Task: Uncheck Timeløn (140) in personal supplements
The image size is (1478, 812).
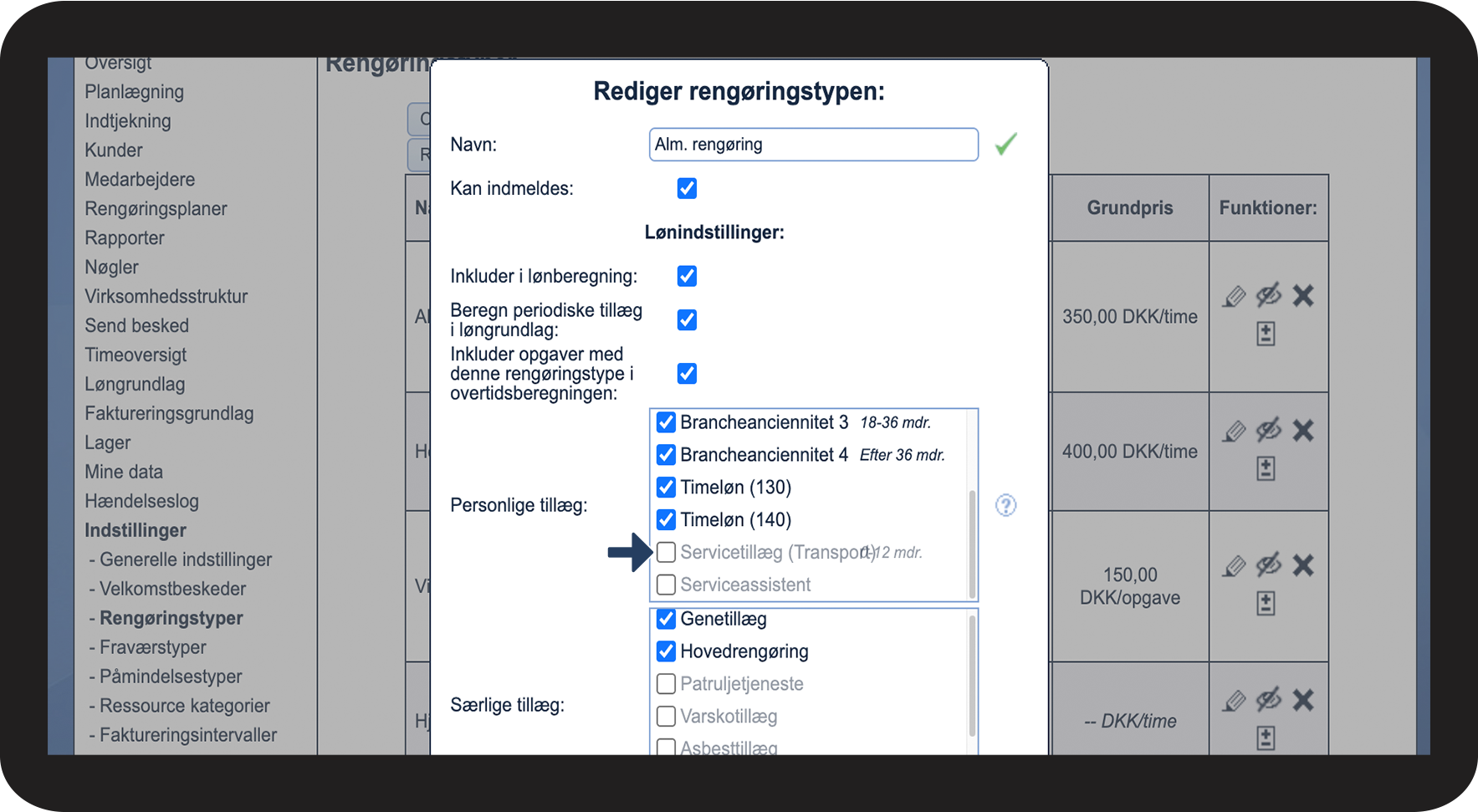Action: [x=667, y=520]
